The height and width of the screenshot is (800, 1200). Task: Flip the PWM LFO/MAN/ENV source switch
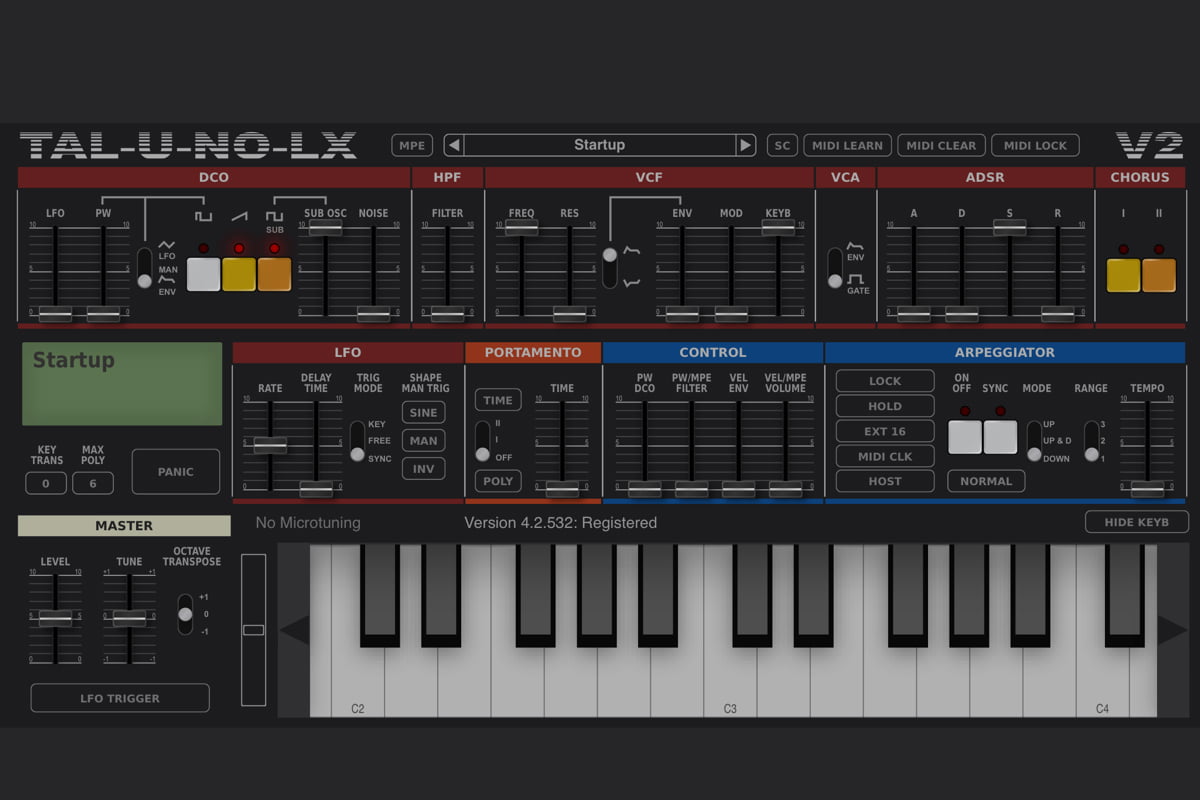(x=145, y=269)
